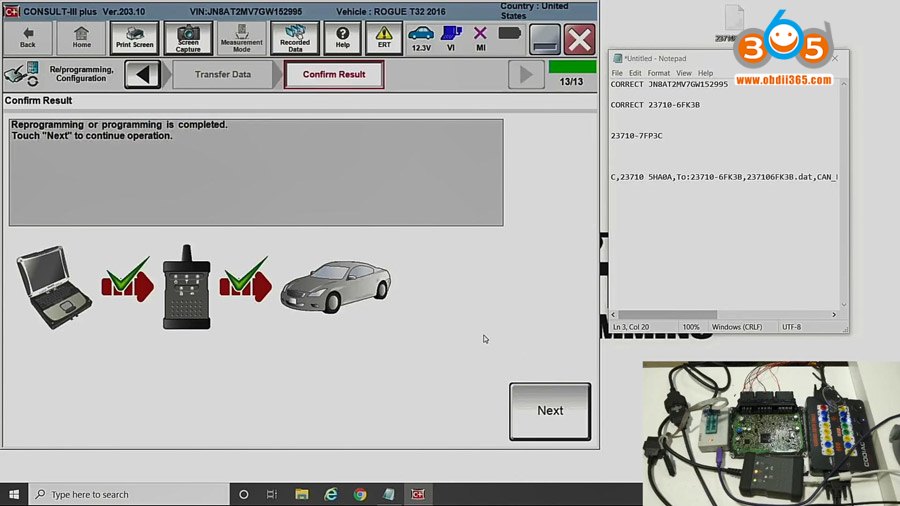Image resolution: width=900 pixels, height=506 pixels.
Task: Click the previous step arrow button
Action: point(143,75)
